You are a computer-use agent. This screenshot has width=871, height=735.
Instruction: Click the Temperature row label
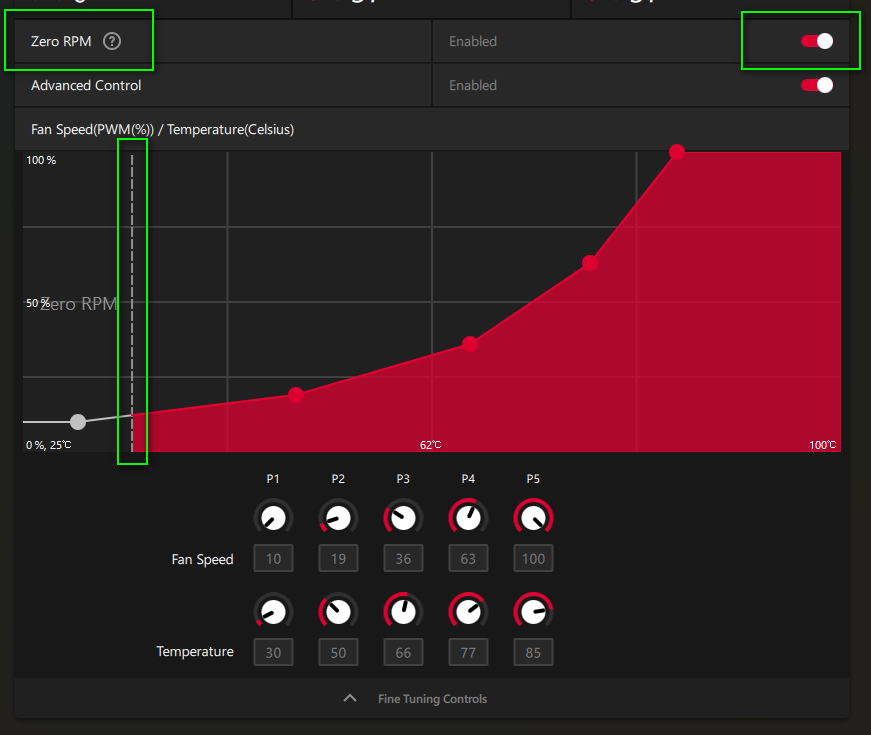coord(195,652)
